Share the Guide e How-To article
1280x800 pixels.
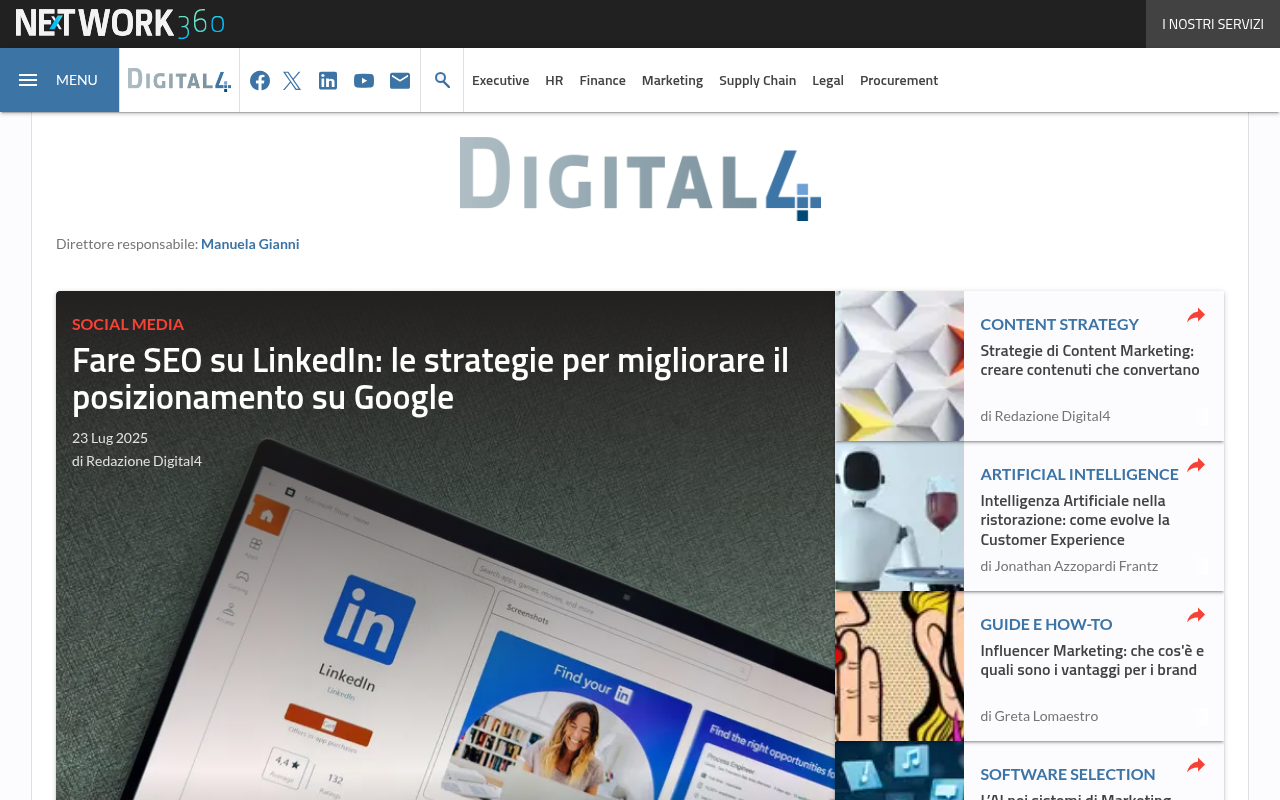[1196, 616]
